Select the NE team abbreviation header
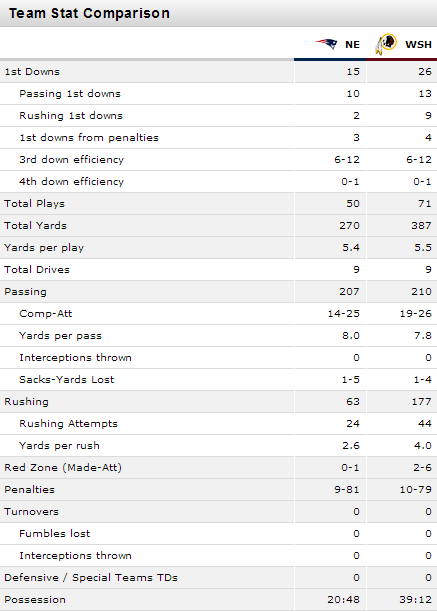This screenshot has width=437, height=612. pos(352,44)
